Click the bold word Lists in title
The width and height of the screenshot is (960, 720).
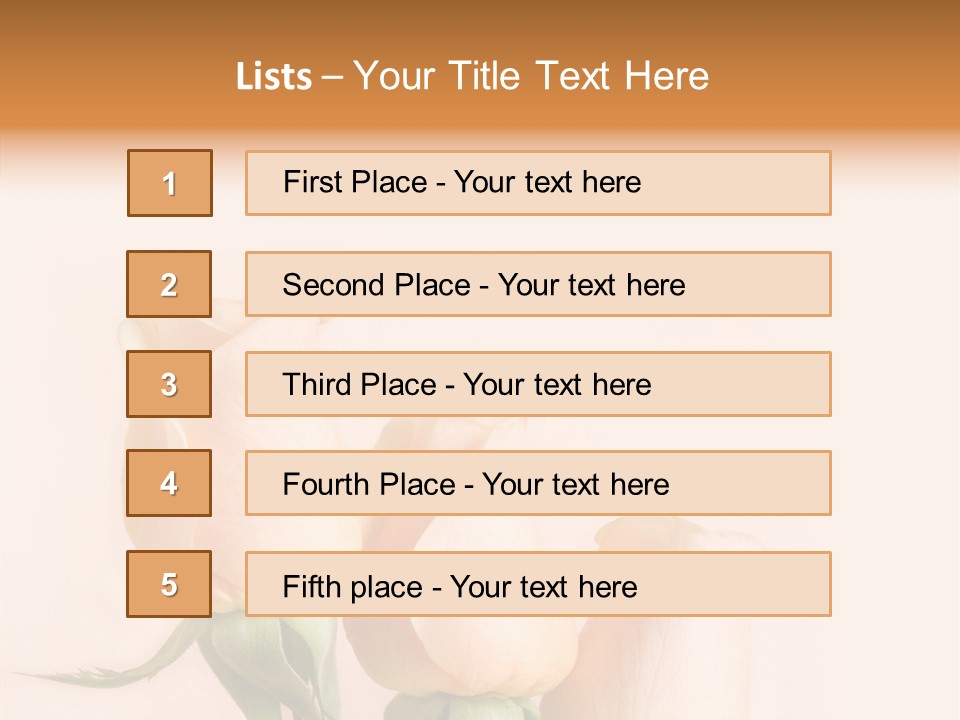click(x=274, y=76)
